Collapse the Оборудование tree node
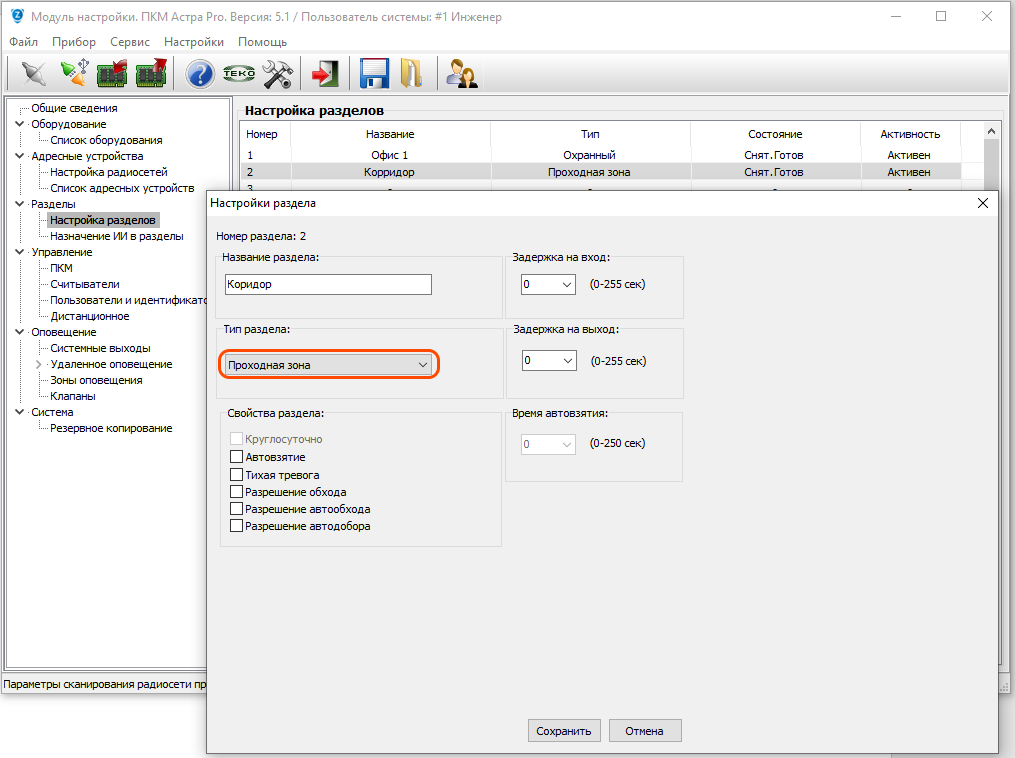1015x758 pixels. (x=19, y=124)
